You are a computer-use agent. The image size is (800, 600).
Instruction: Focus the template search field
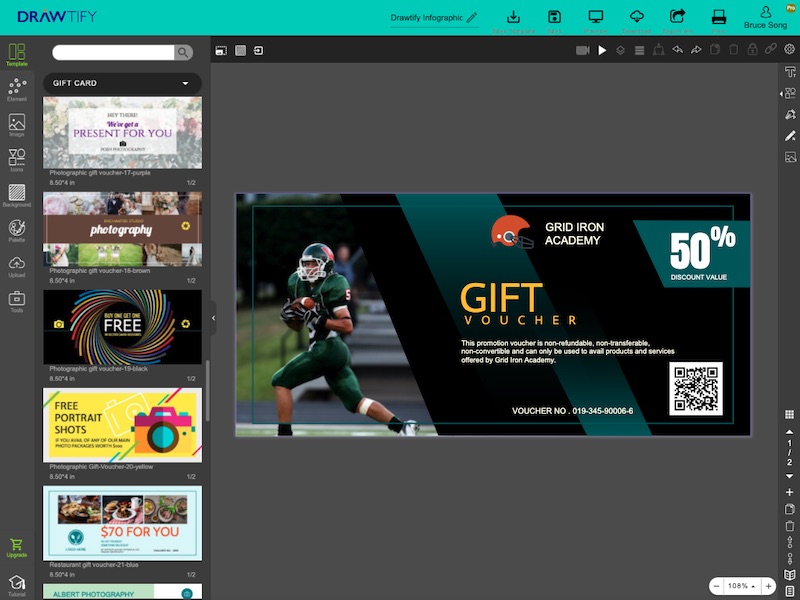tap(113, 52)
